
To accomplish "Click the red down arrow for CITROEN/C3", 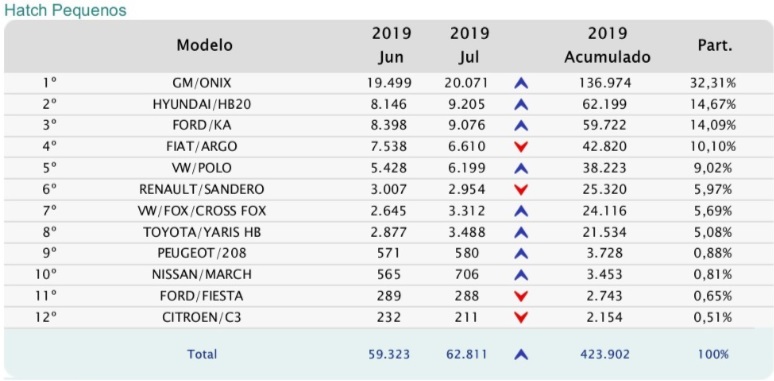I will 521,317.
